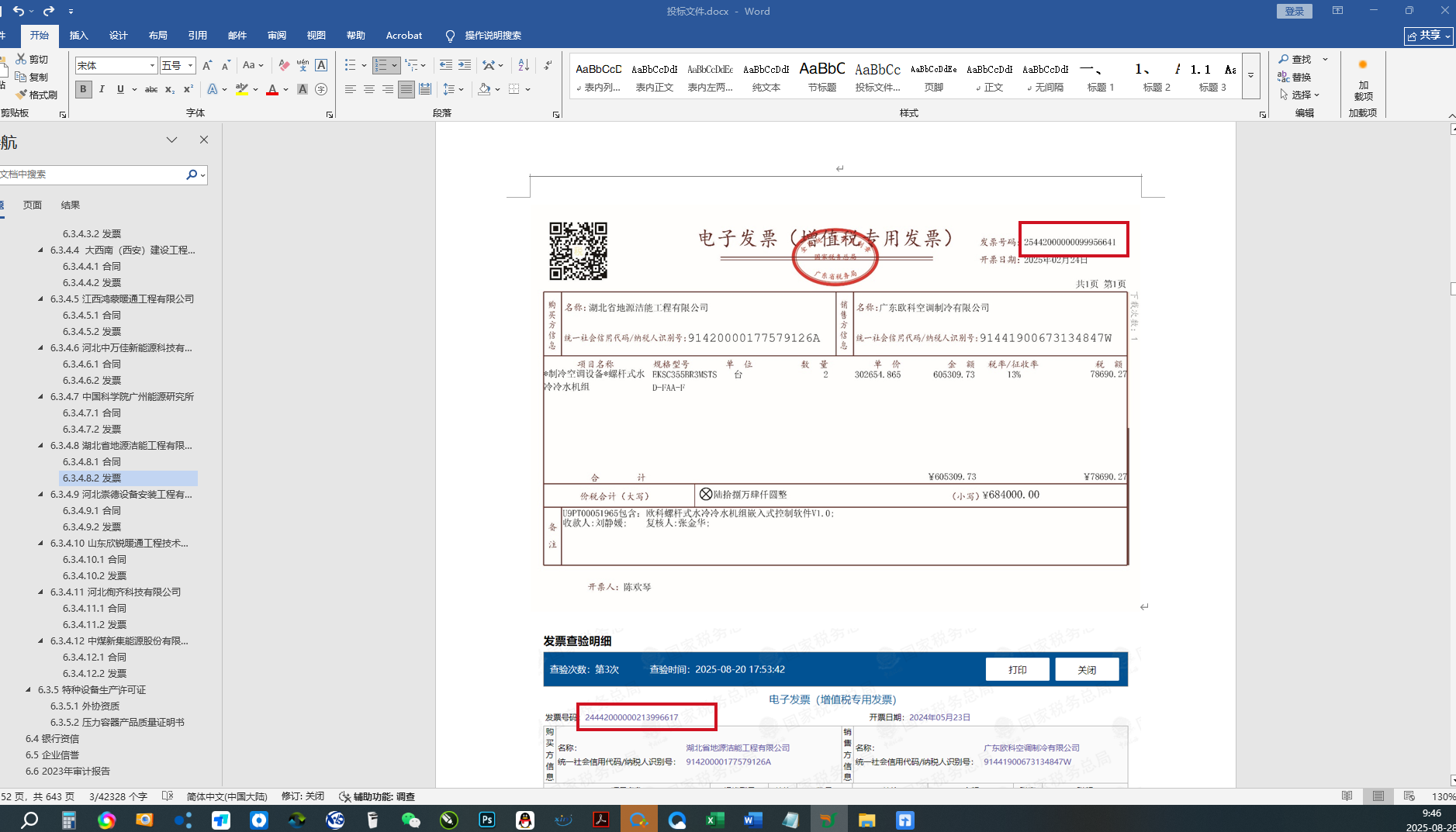Image resolution: width=1456 pixels, height=832 pixels.
Task: Apply the red font color (A)
Action: (x=272, y=89)
